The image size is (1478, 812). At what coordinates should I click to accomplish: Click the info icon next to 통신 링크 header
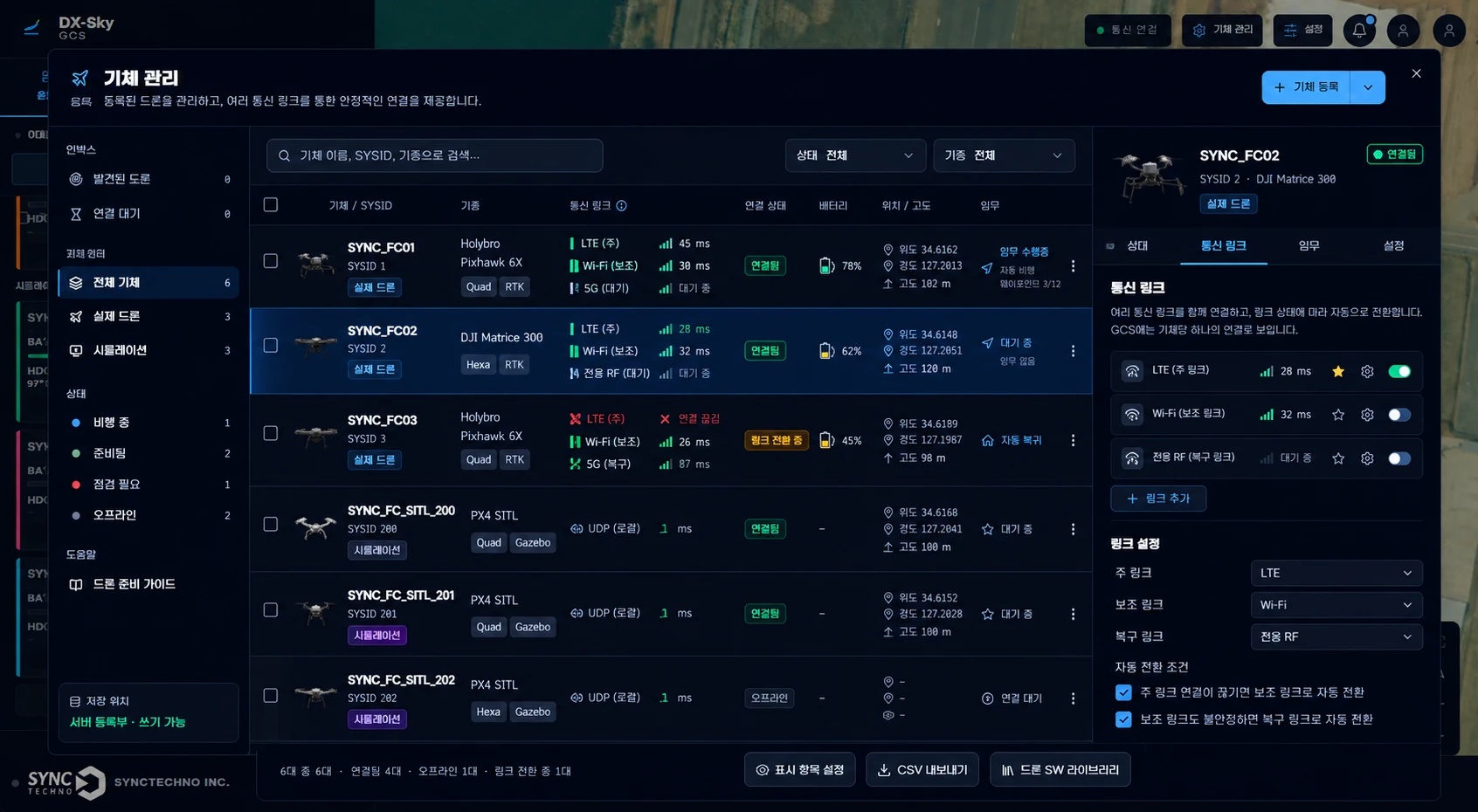pos(622,206)
